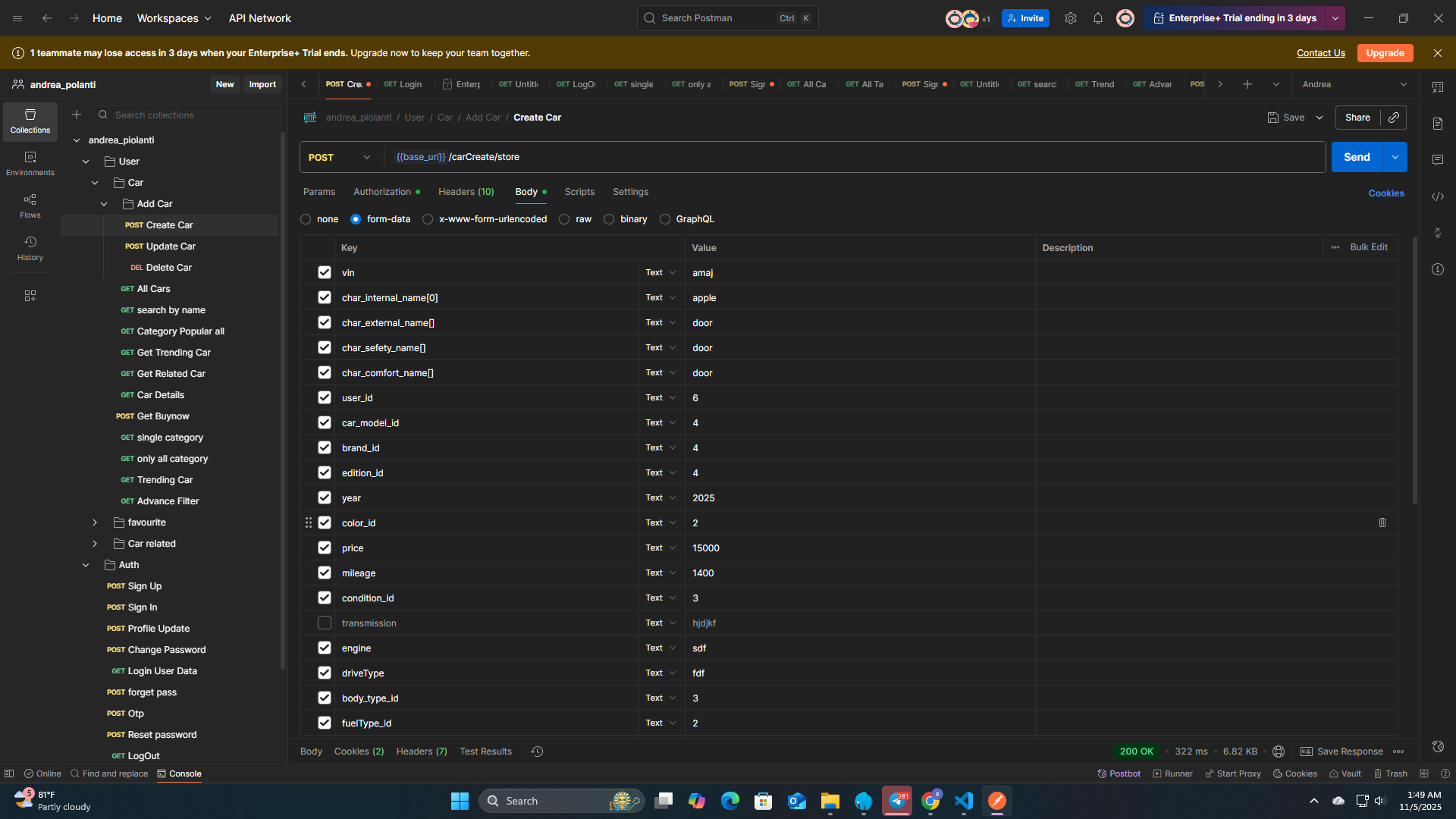Open Visual Studio Code from the taskbar

964,801
